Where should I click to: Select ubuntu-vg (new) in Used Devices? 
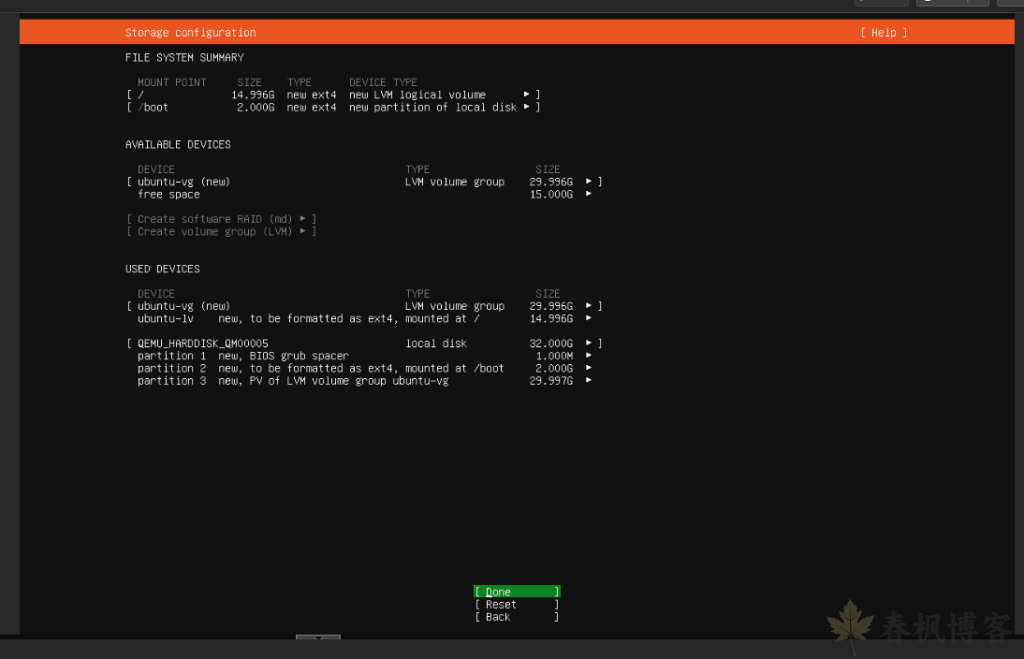pos(364,306)
